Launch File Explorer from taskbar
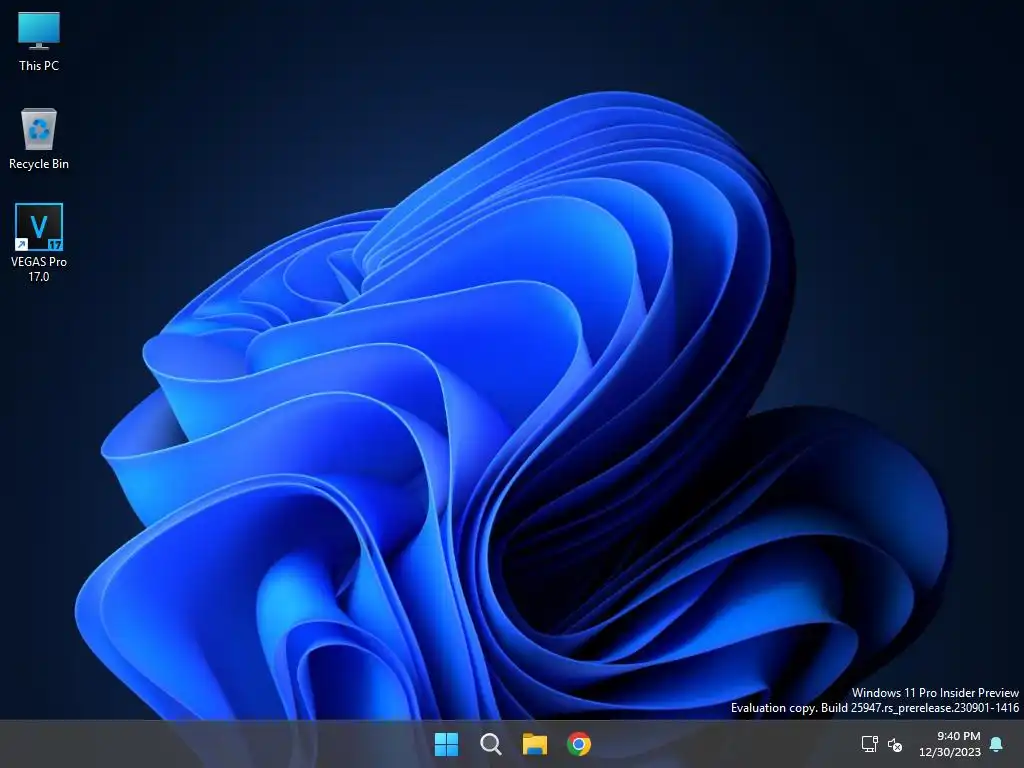Viewport: 1024px width, 768px height. (534, 744)
